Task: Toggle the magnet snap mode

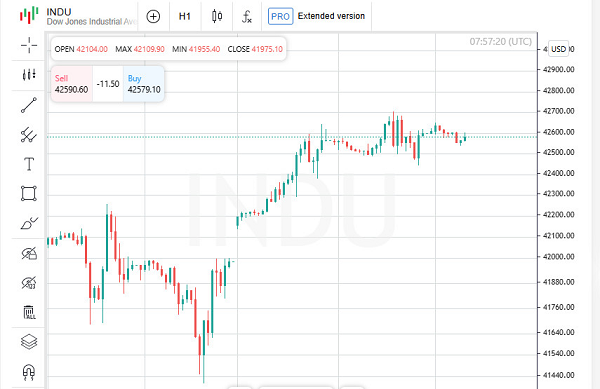Action: pos(29,372)
